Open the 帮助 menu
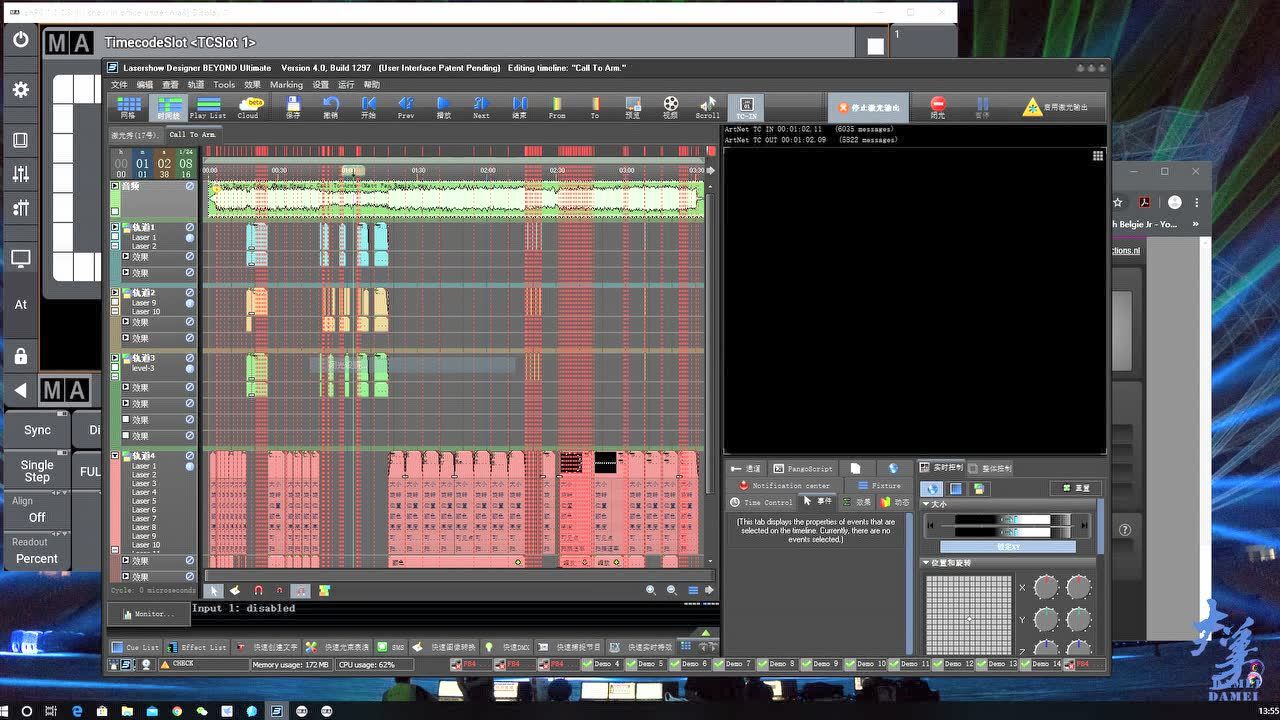Image resolution: width=1280 pixels, height=720 pixels. coord(372,85)
